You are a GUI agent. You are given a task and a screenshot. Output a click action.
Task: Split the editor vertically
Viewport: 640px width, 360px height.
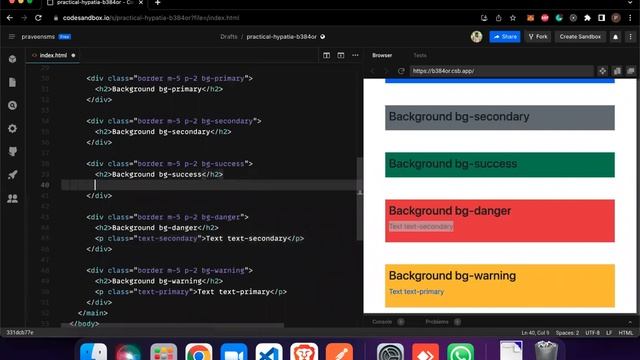[327, 55]
